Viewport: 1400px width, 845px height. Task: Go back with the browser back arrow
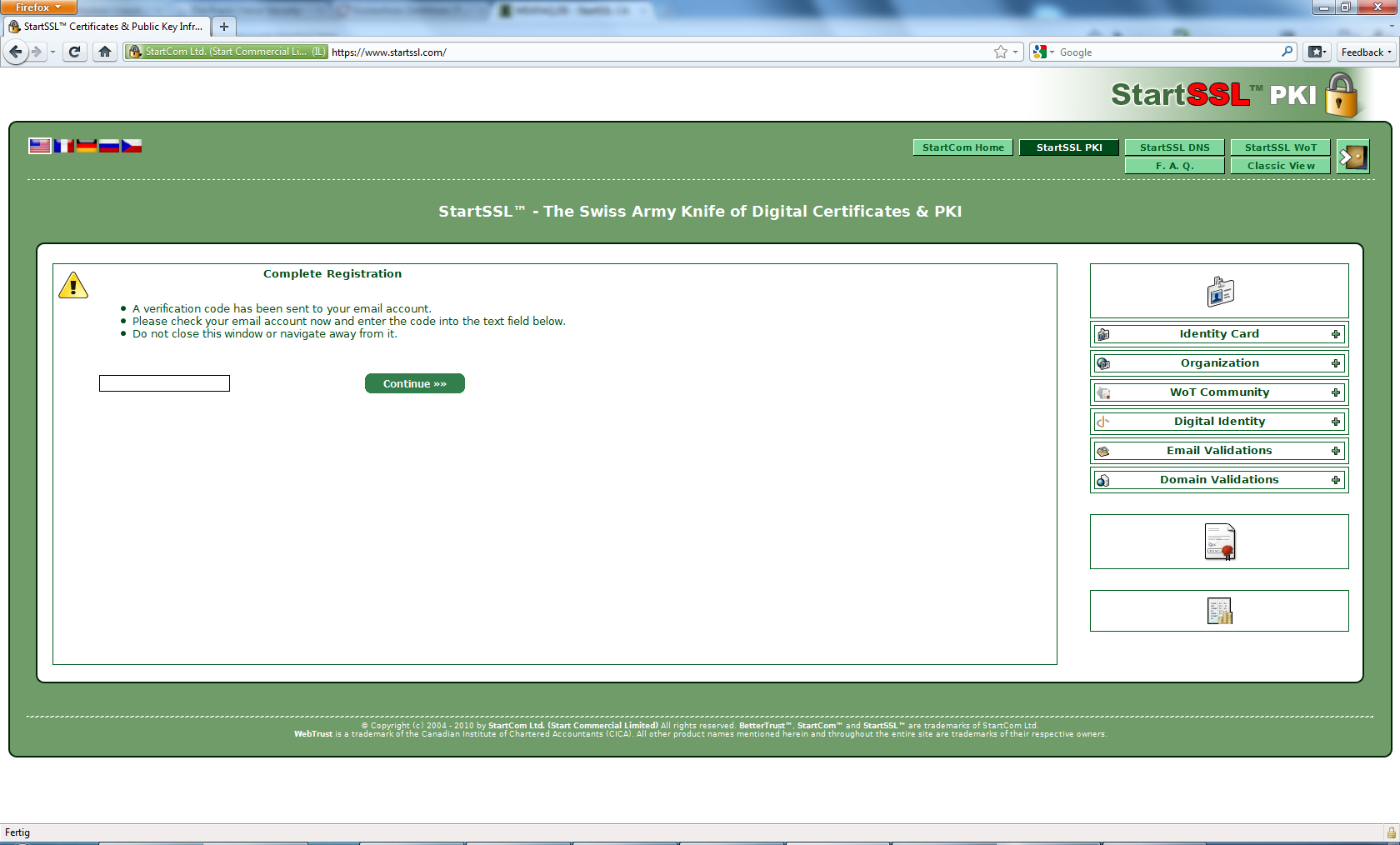pos(16,52)
